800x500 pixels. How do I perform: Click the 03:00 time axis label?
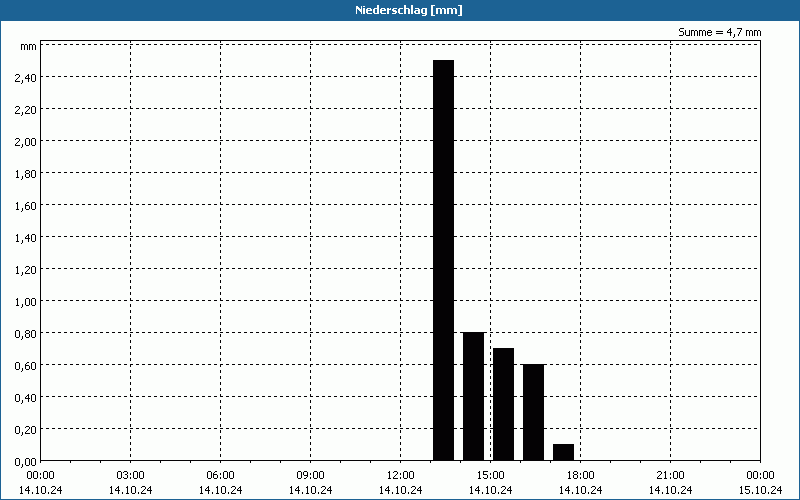coord(131,476)
